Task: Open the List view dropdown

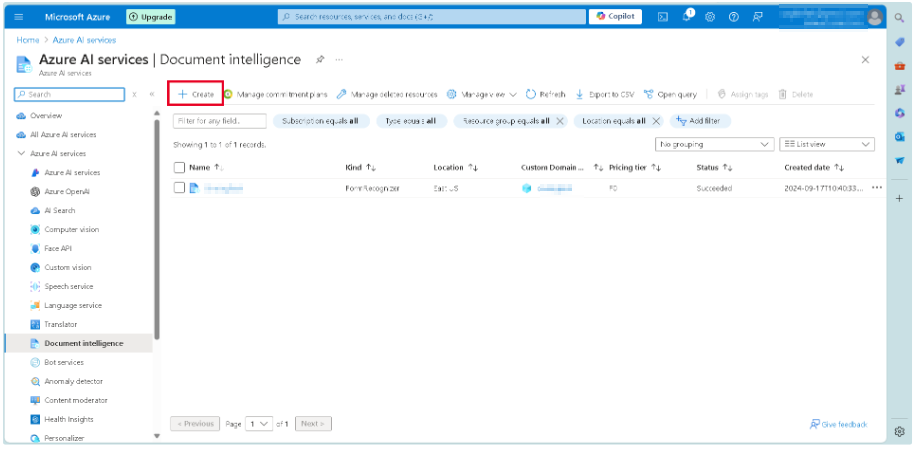Action: pyautogui.click(x=827, y=144)
